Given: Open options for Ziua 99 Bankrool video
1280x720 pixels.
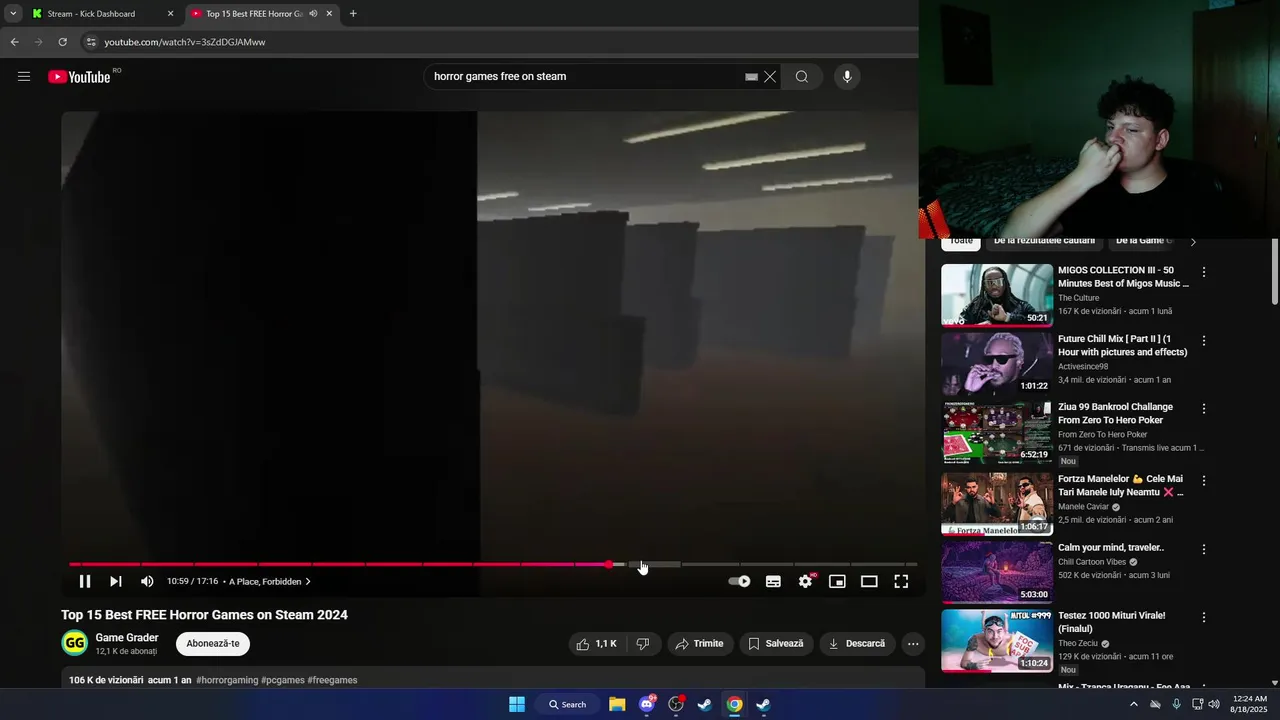Looking at the screenshot, I should coord(1204,409).
